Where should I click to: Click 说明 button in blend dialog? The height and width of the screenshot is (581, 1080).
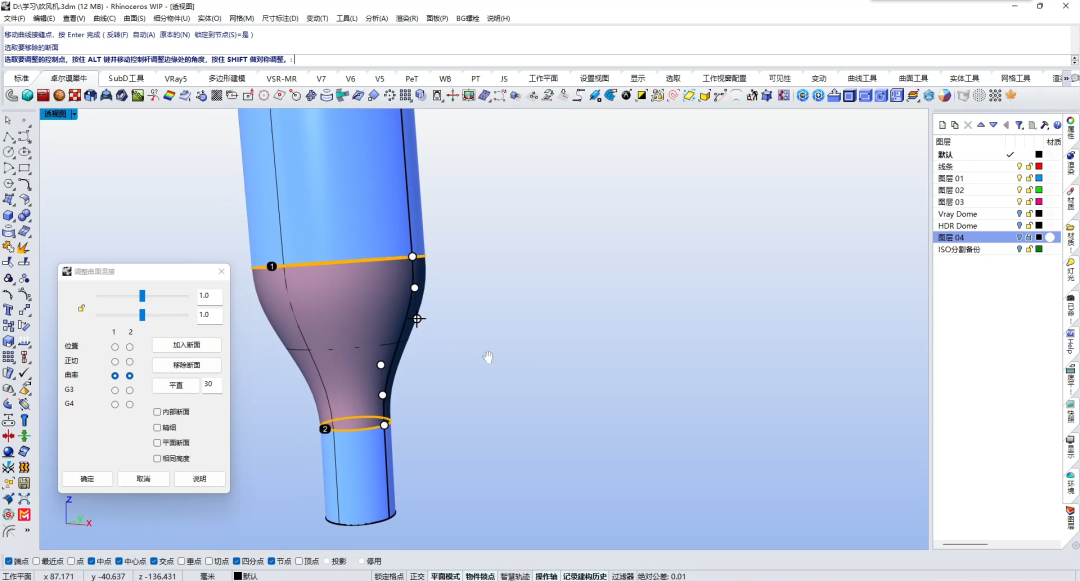(199, 479)
